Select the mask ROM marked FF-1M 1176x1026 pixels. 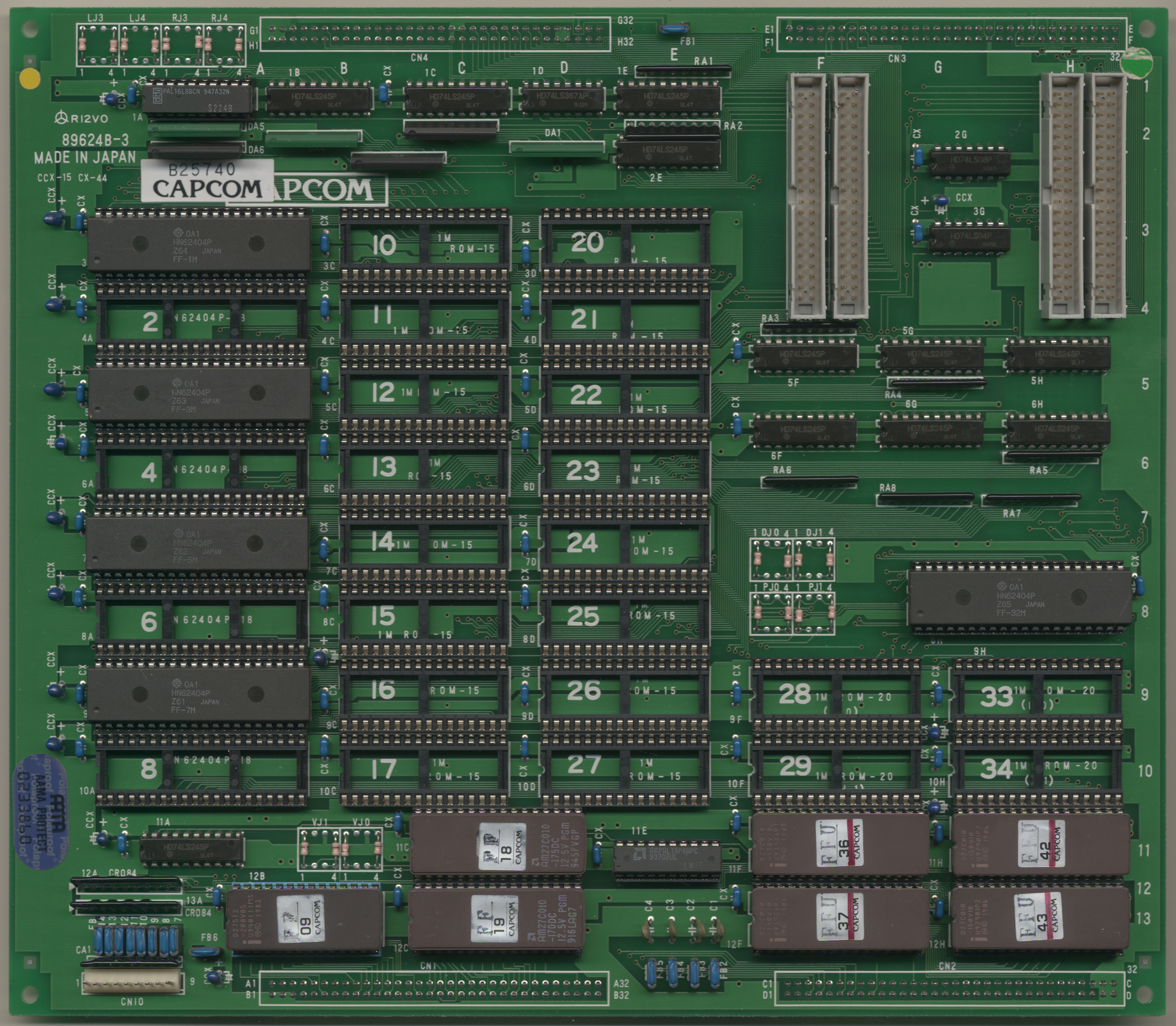[x=199, y=244]
